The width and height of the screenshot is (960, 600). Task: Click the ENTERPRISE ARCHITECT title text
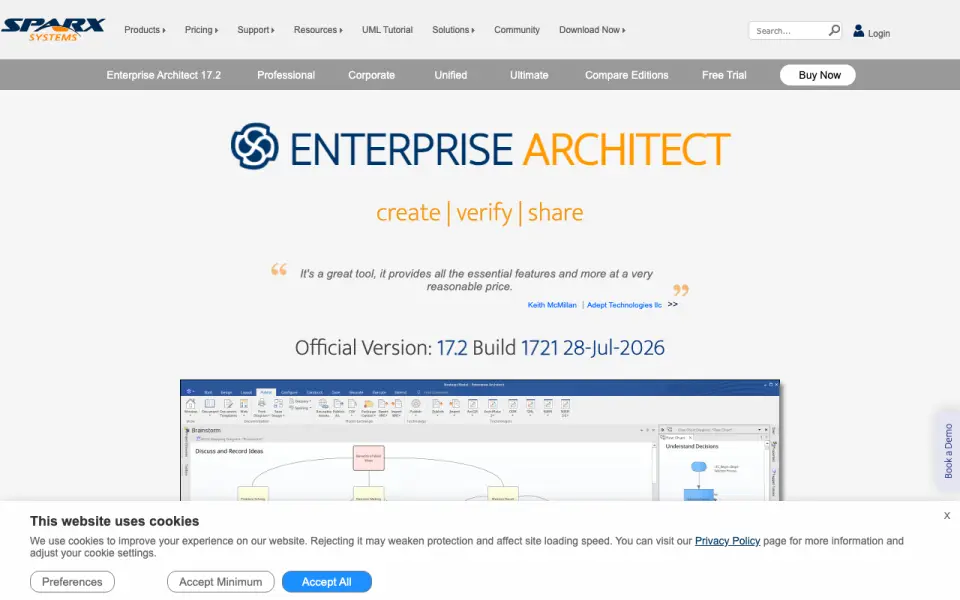509,149
